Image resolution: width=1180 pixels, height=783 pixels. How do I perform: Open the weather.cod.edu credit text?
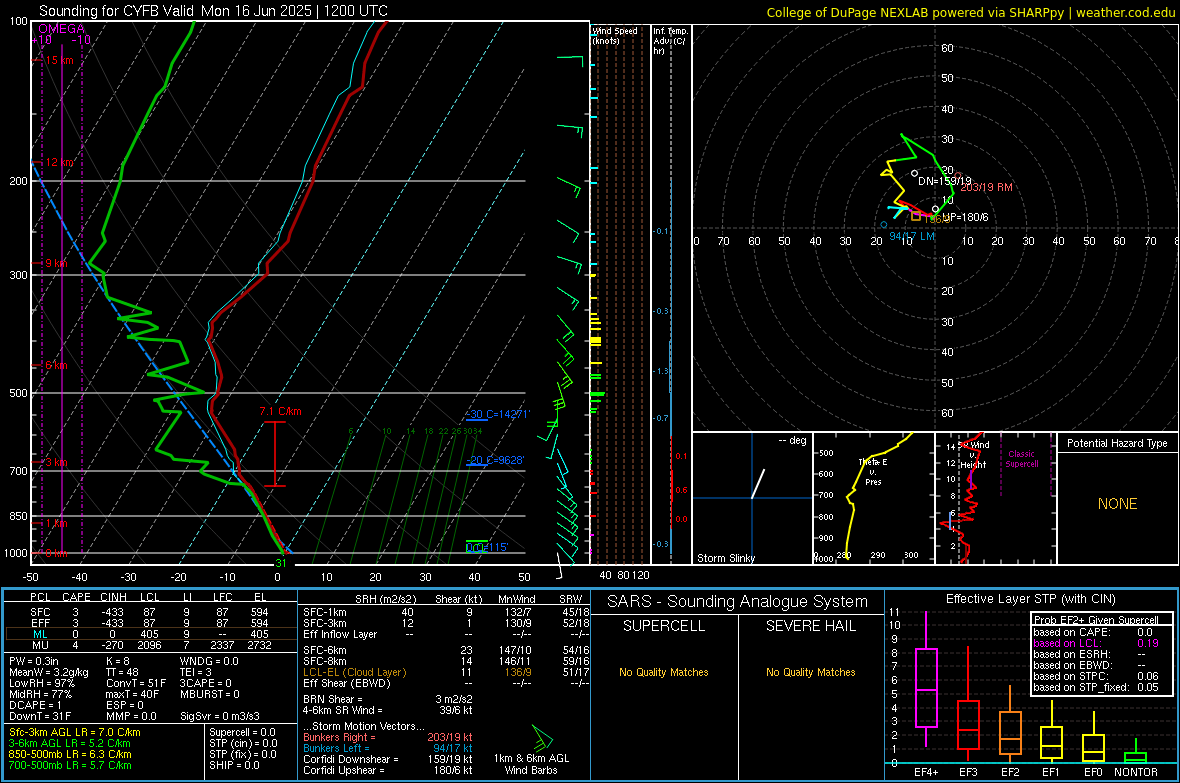click(x=1125, y=12)
